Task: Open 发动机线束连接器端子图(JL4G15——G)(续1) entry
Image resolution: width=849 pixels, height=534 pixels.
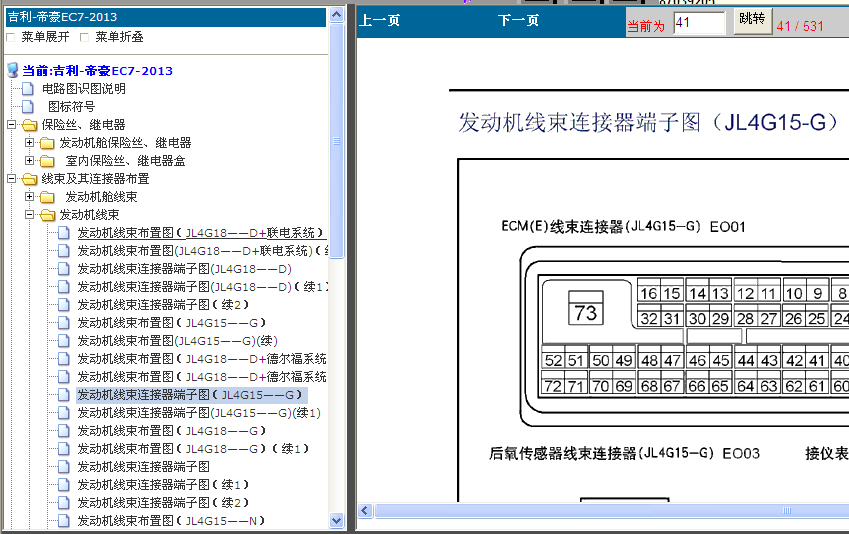Action: pyautogui.click(x=199, y=413)
